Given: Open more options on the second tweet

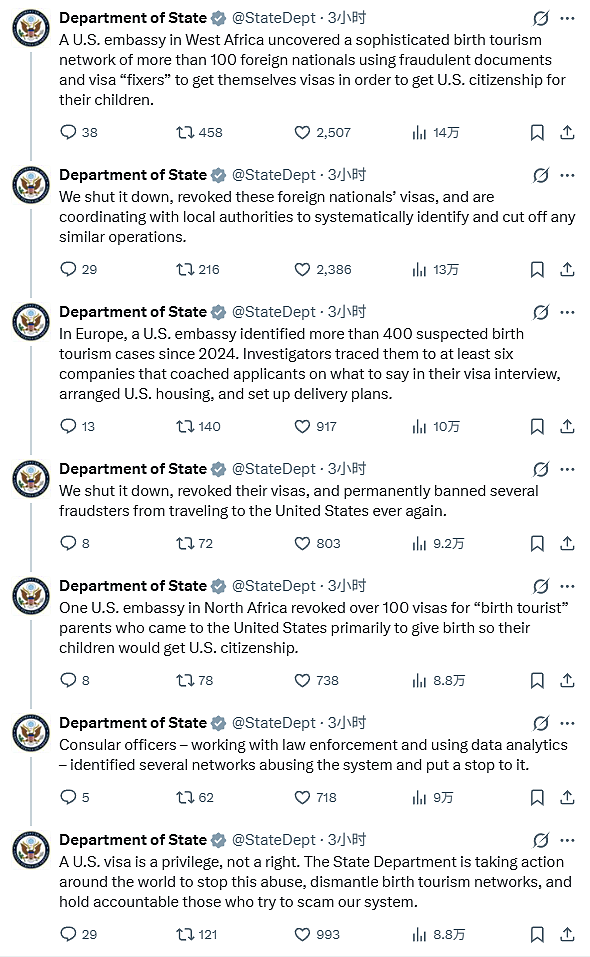Looking at the screenshot, I should [567, 175].
